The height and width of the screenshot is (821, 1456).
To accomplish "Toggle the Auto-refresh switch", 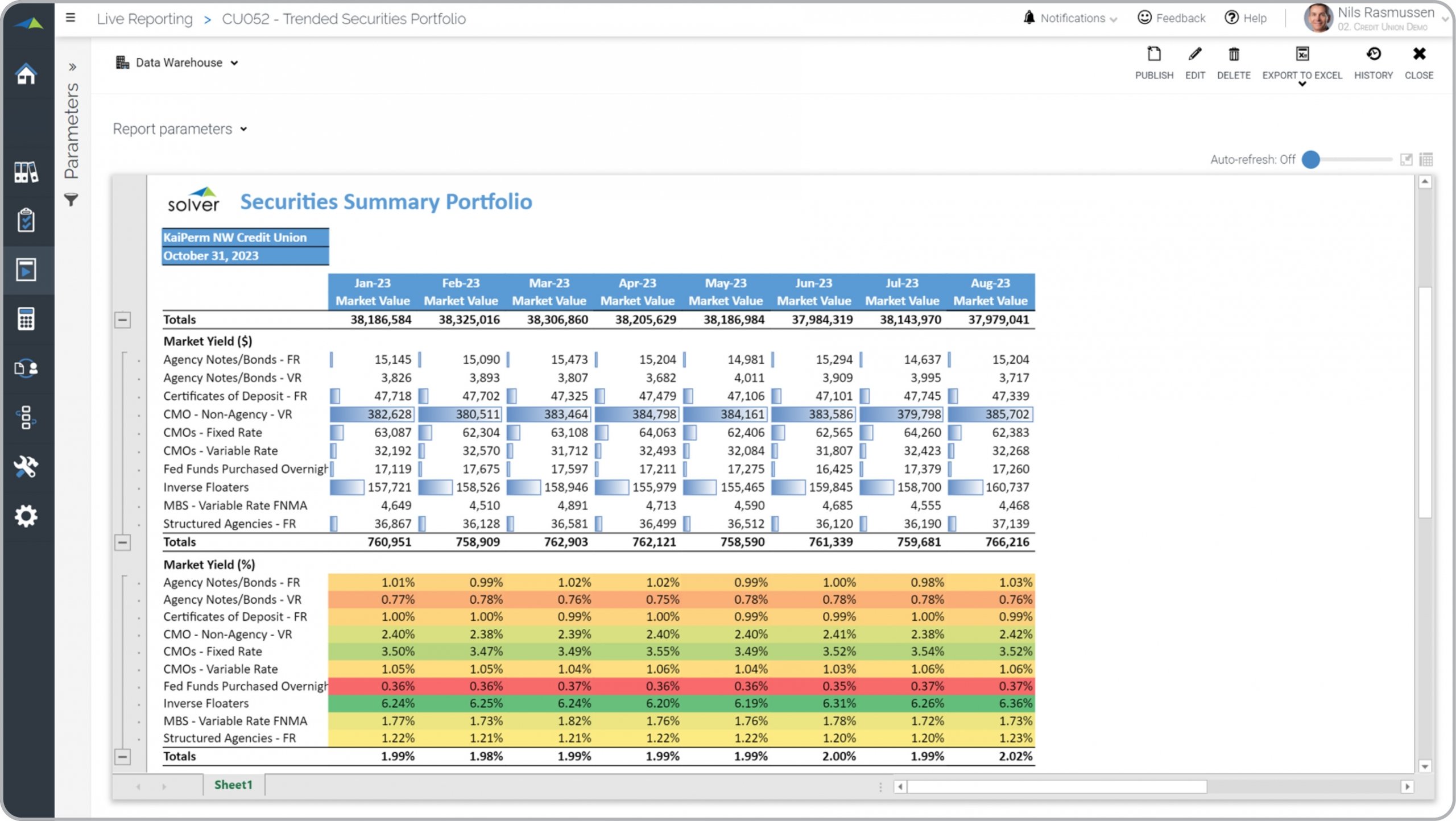I will pyautogui.click(x=1310, y=160).
